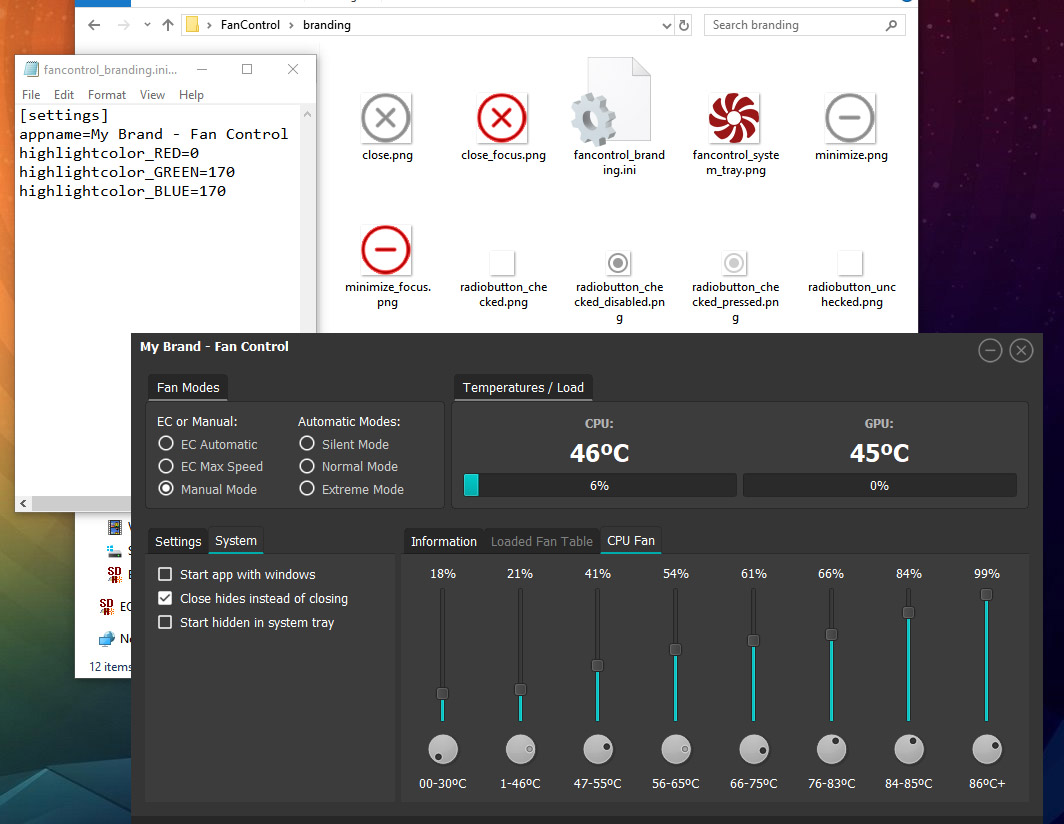The image size is (1064, 824).
Task: Expand the FanControl breadcrumb chevron
Action: click(x=291, y=25)
